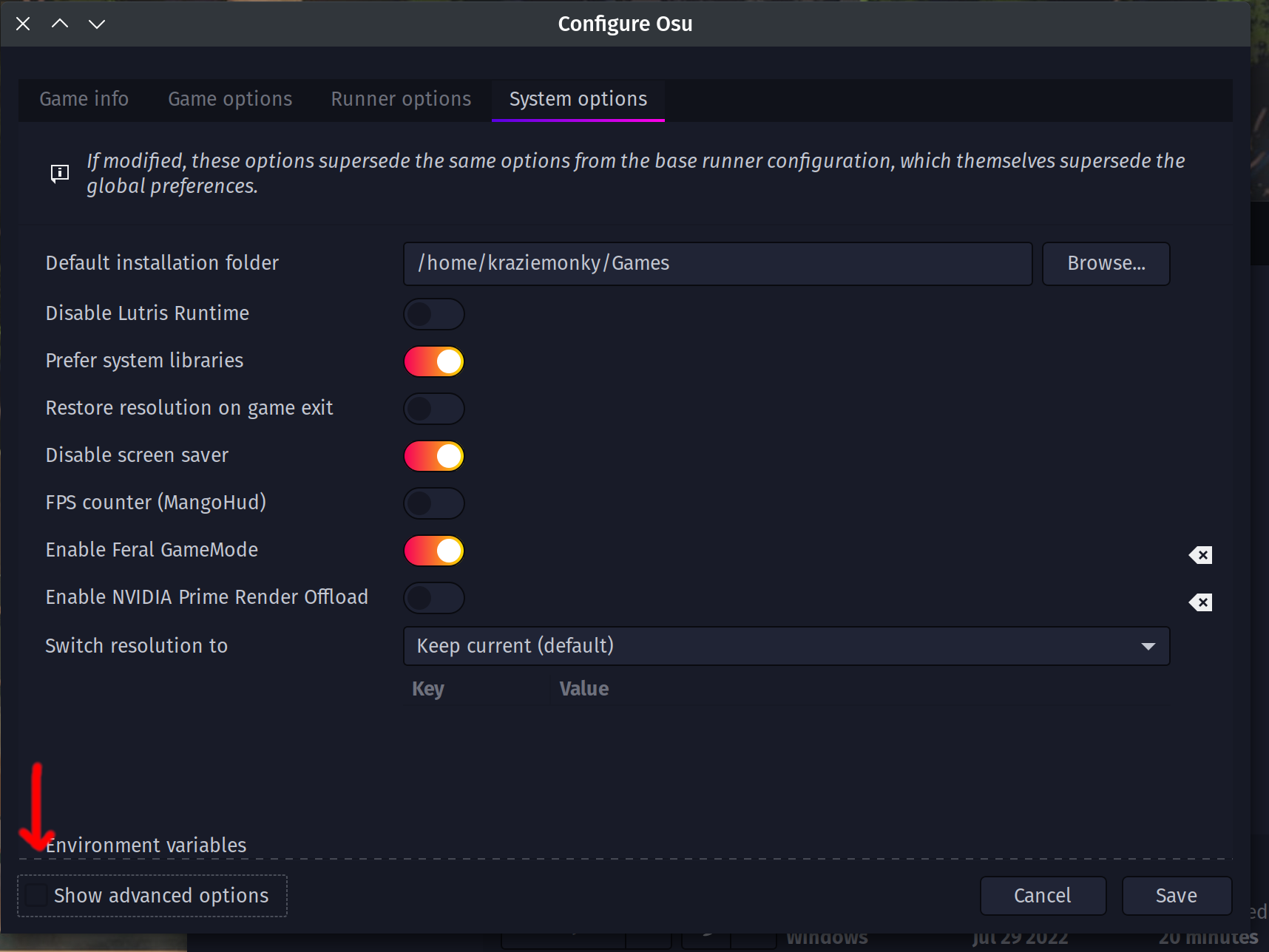The image size is (1269, 952).
Task: Cancel the configuration changes
Action: click(x=1043, y=896)
